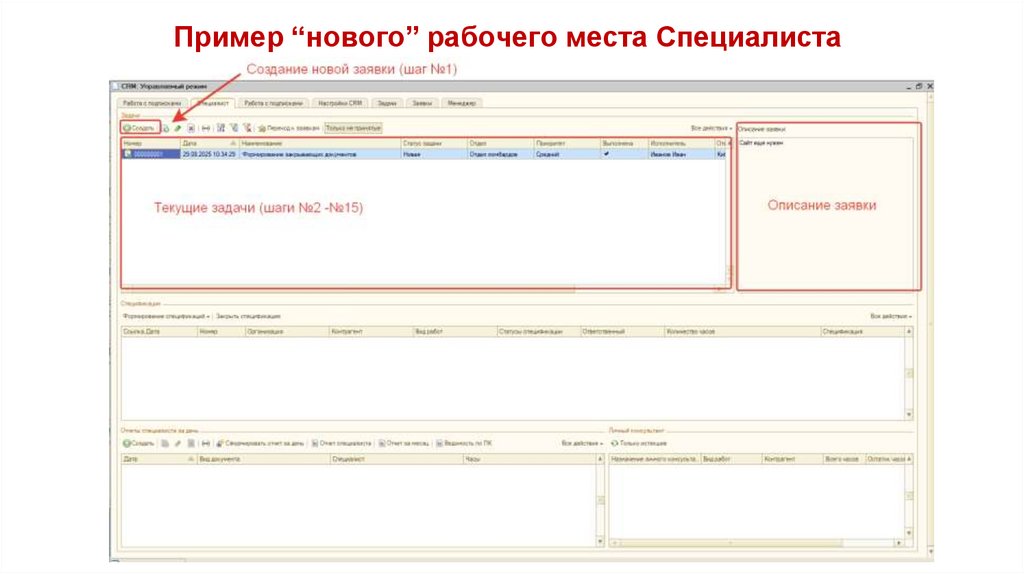This screenshot has width=1024, height=574.
Task: Toggle the Только не принятые filter
Action: pos(353,128)
